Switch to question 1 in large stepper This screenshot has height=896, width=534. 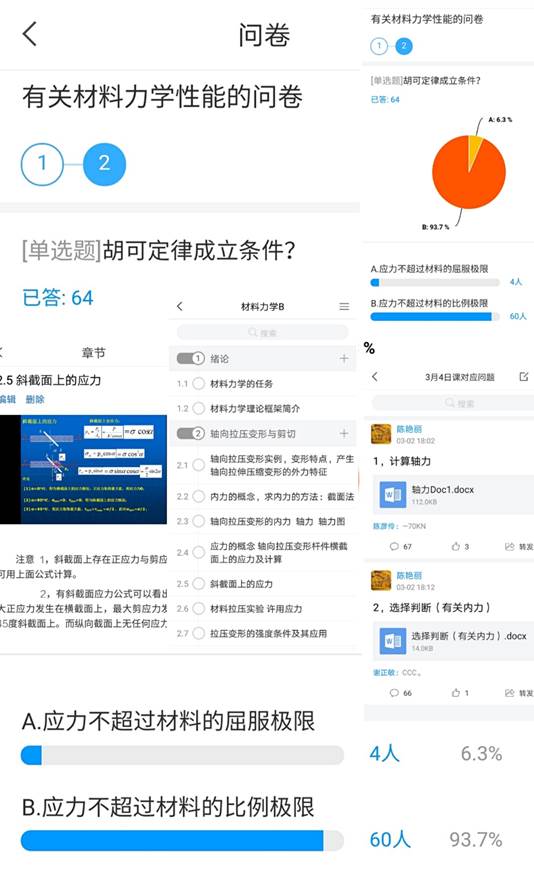click(42, 164)
